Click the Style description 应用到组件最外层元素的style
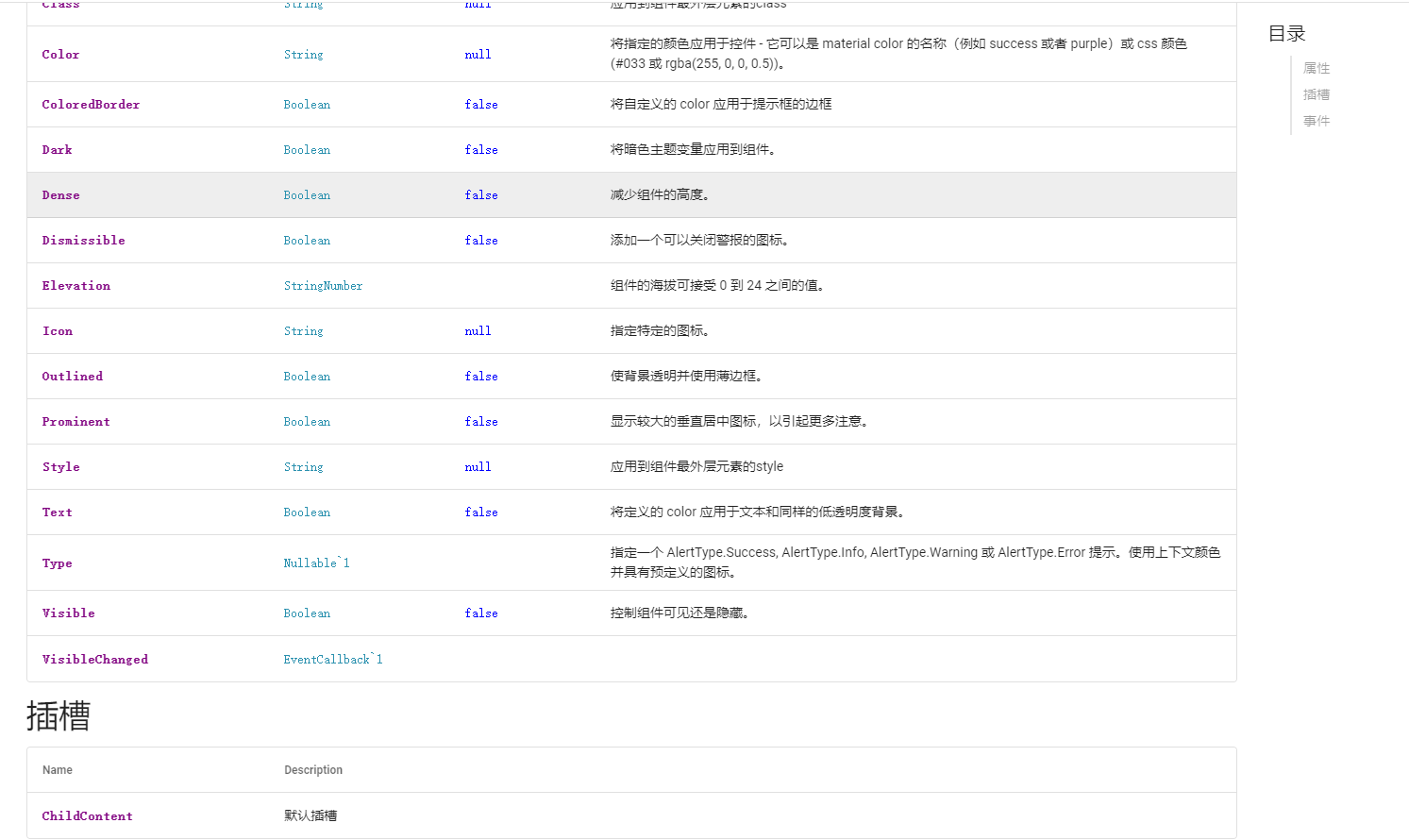The width and height of the screenshot is (1409, 840). (x=696, y=466)
